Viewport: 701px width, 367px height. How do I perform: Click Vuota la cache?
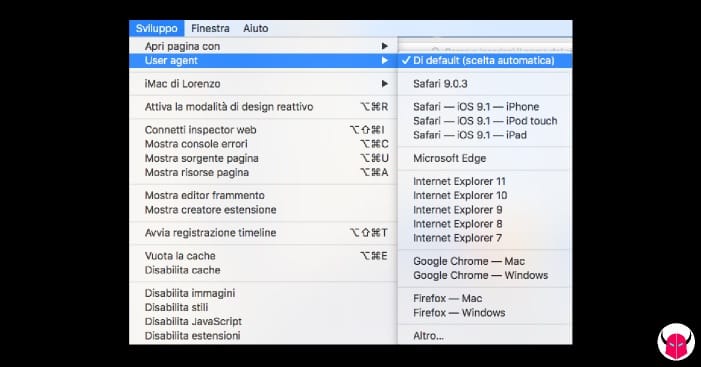pyautogui.click(x=263, y=256)
